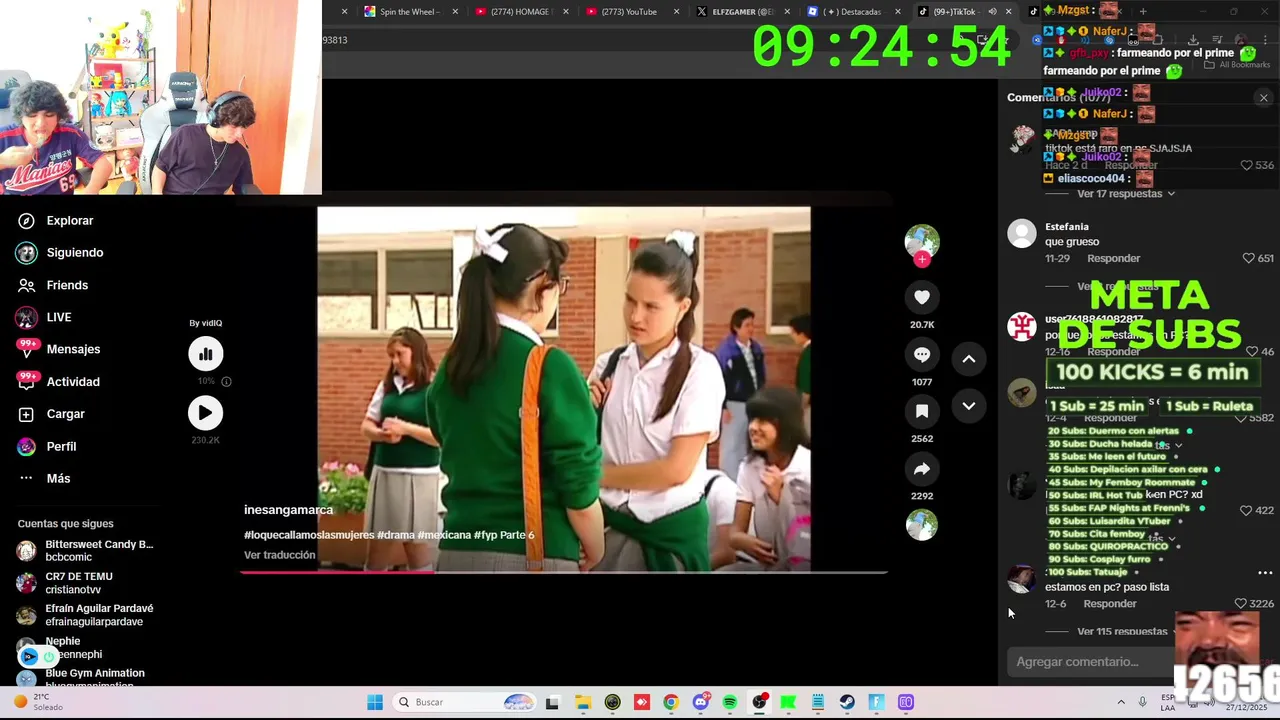Expand the Más menu
Screen dimensions: 1280x720
(44, 478)
